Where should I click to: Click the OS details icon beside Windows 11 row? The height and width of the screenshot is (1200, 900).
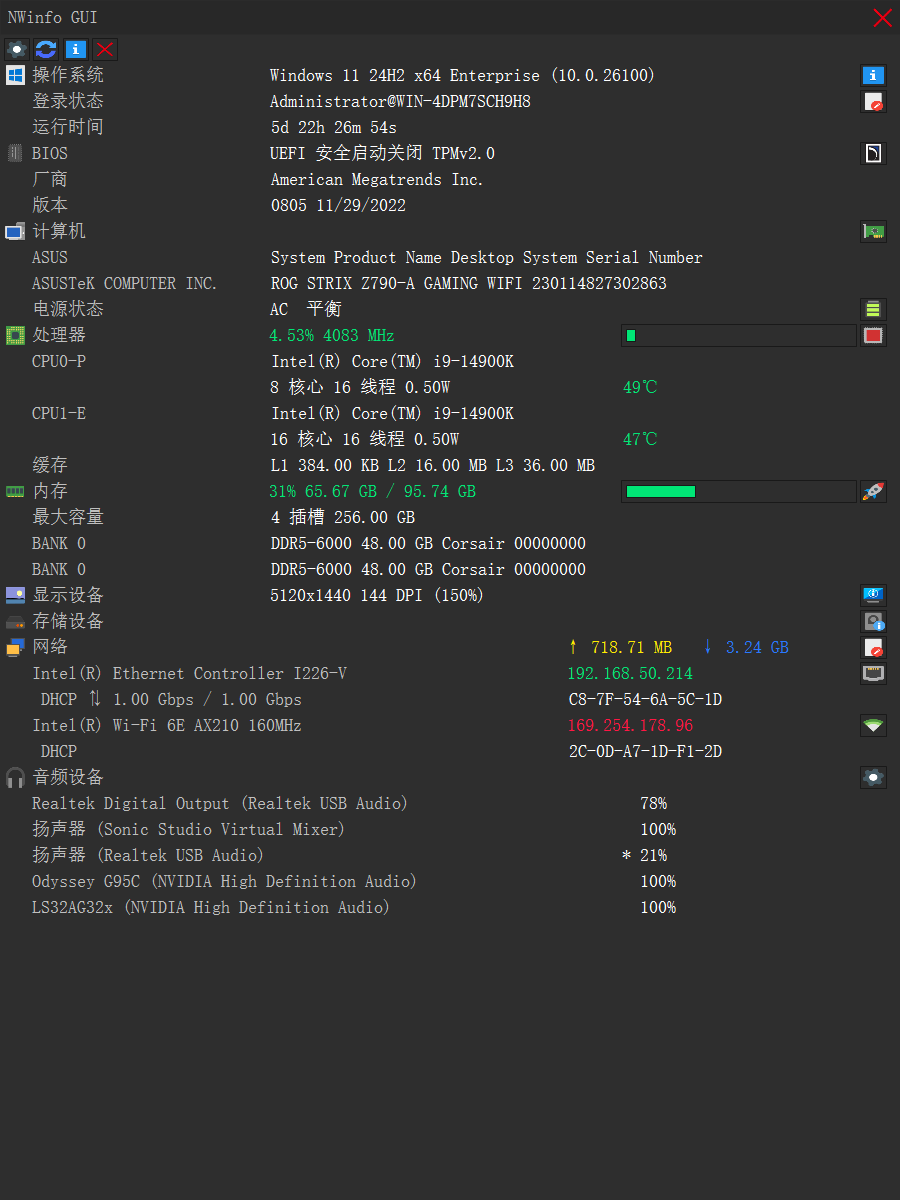point(872,75)
